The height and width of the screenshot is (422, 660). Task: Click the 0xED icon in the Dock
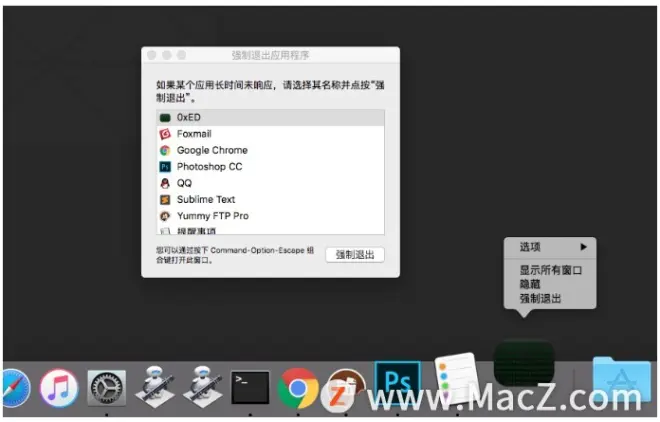[x=524, y=363]
